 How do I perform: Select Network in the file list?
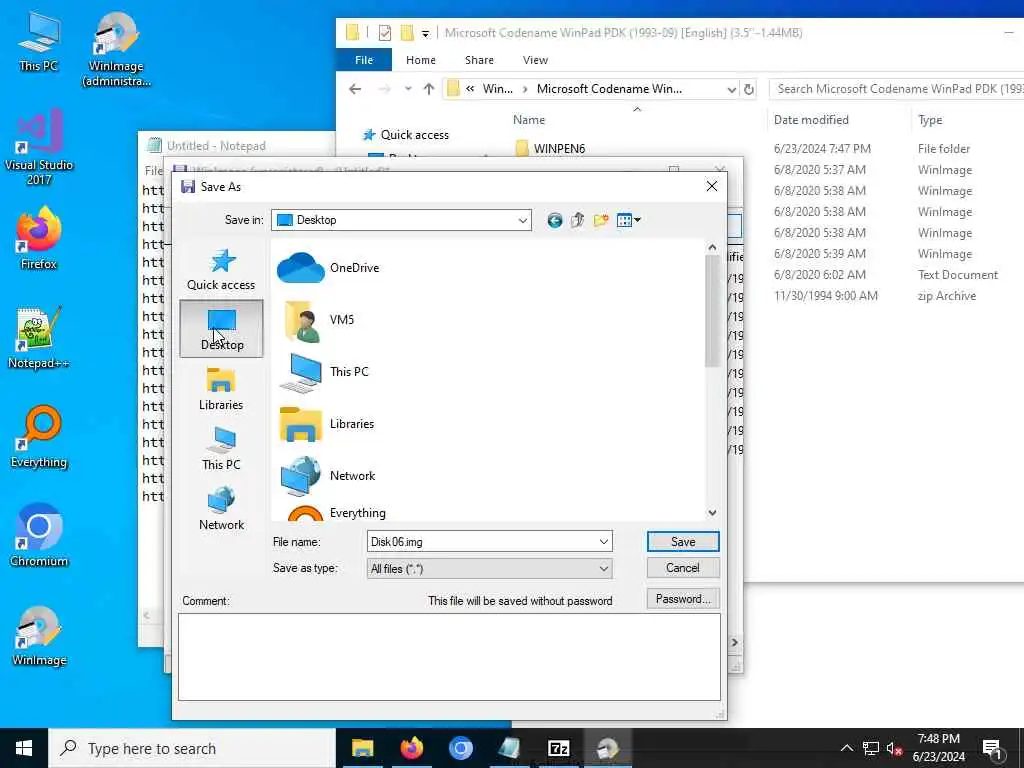tap(328, 476)
